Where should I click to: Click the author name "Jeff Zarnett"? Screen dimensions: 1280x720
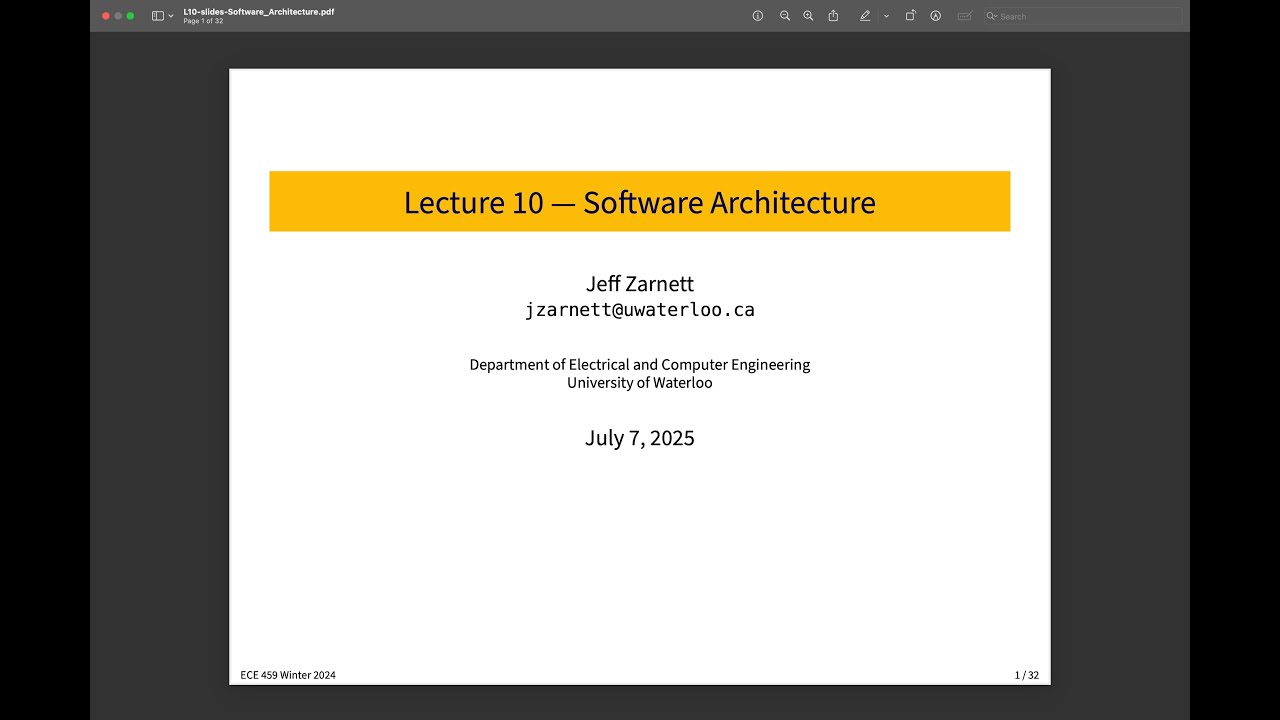point(640,284)
